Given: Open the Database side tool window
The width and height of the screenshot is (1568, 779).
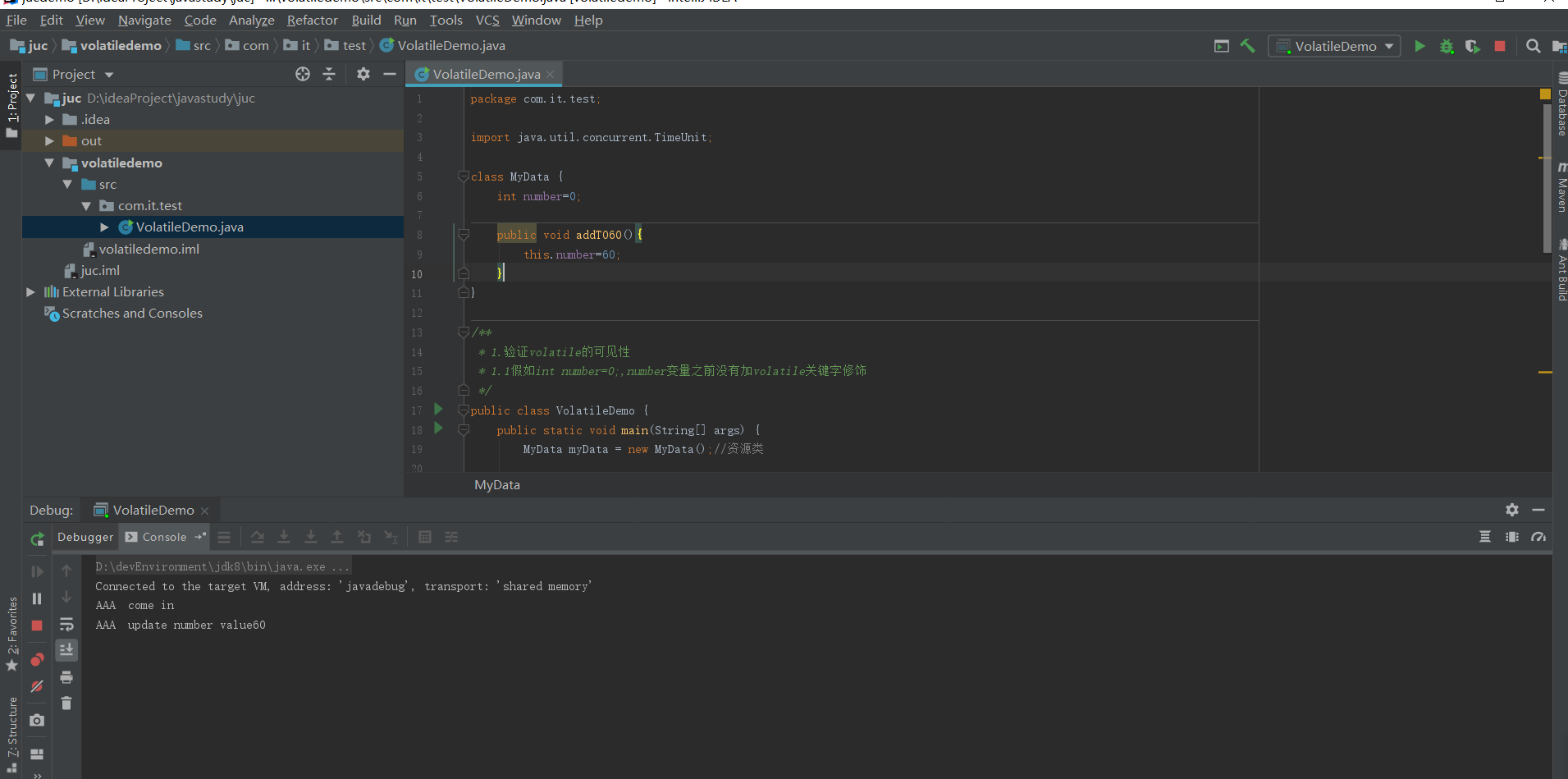Looking at the screenshot, I should click(x=1561, y=105).
